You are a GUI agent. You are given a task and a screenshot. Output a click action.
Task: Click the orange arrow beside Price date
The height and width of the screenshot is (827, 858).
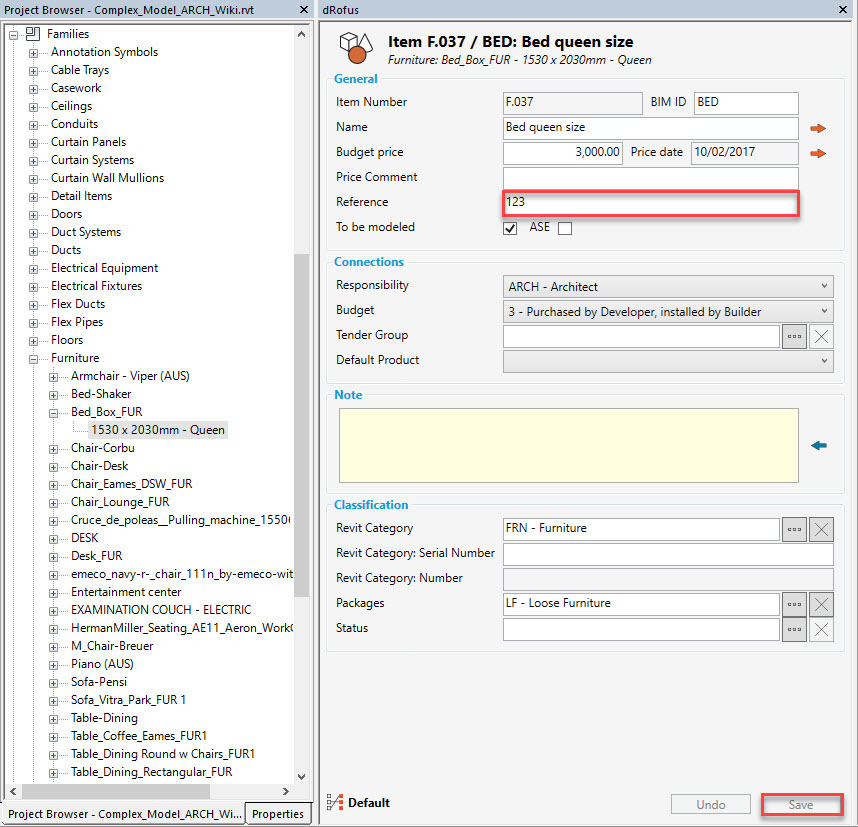(818, 153)
